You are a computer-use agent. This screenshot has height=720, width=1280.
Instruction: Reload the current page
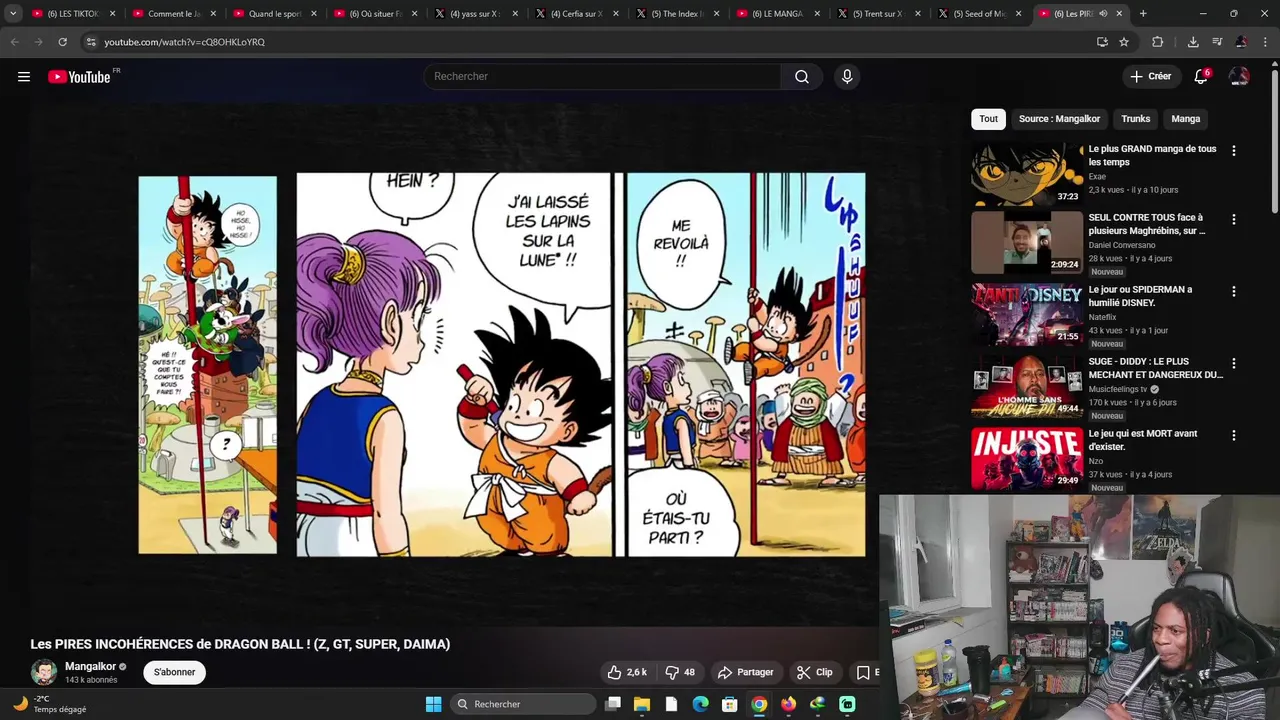click(62, 42)
